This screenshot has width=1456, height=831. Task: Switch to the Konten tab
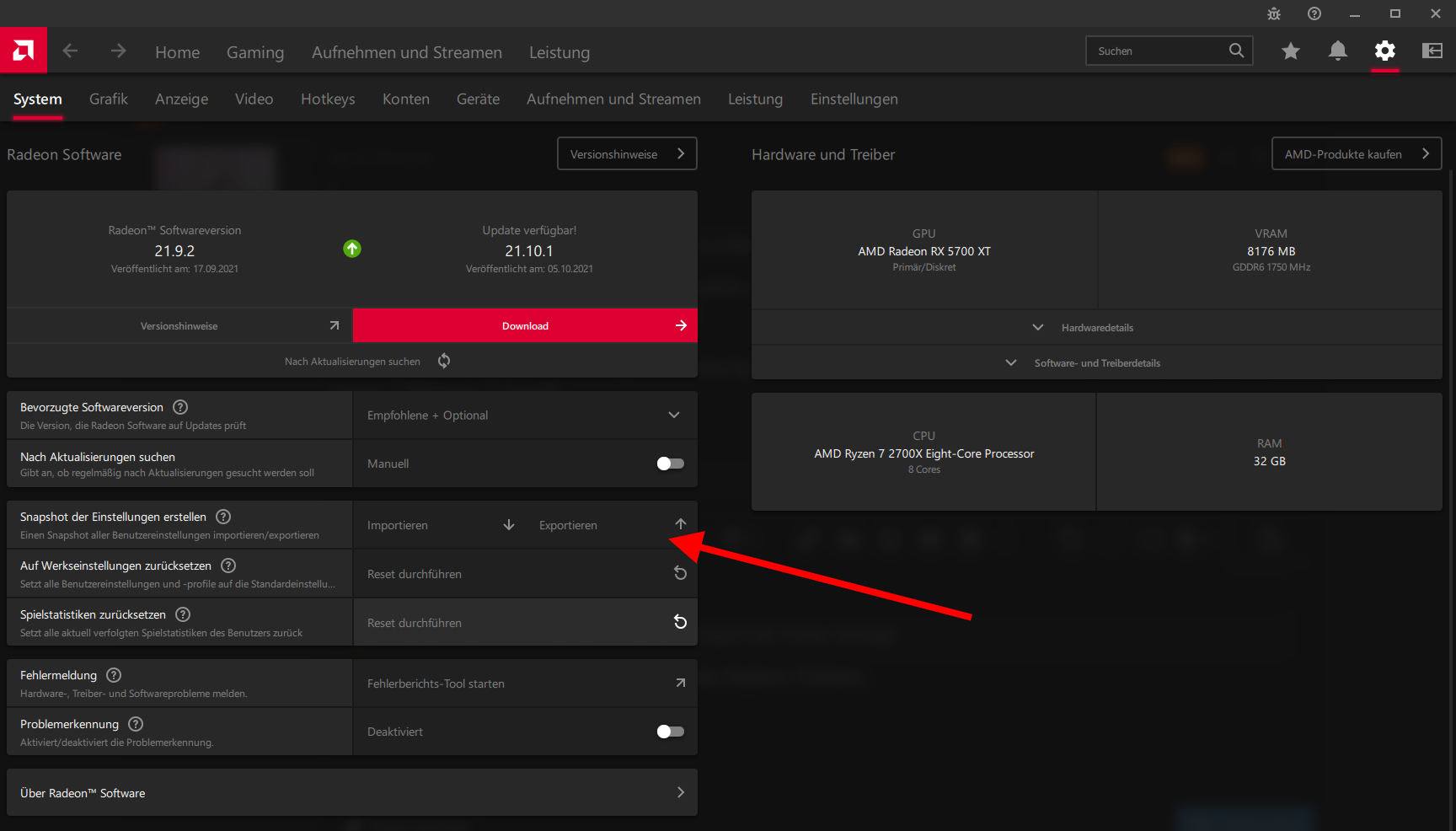(x=406, y=99)
